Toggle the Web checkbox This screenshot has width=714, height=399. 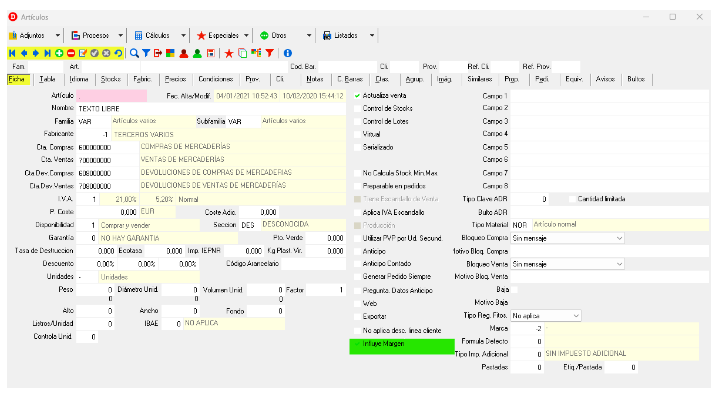357,304
